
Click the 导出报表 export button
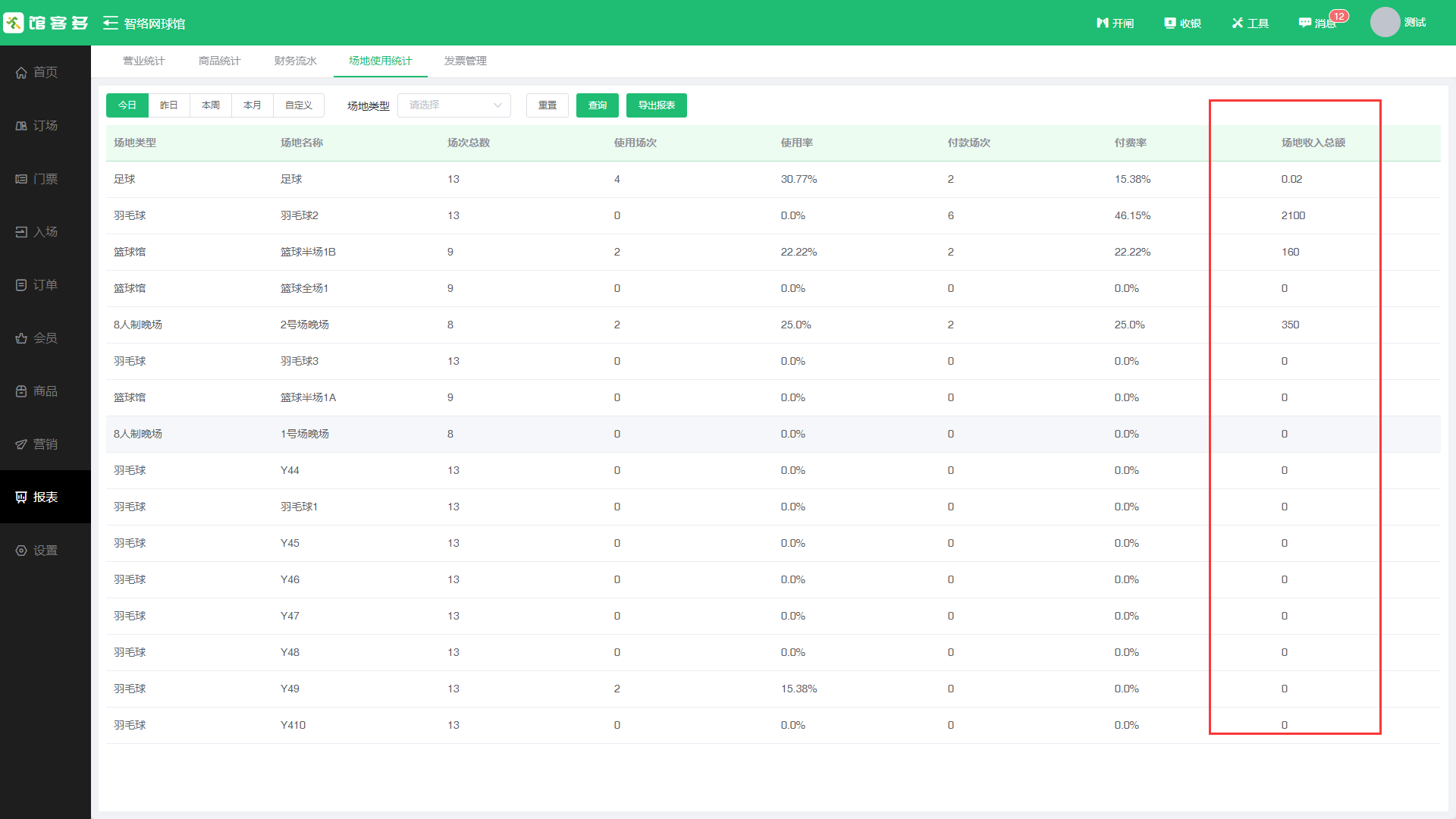(x=657, y=105)
